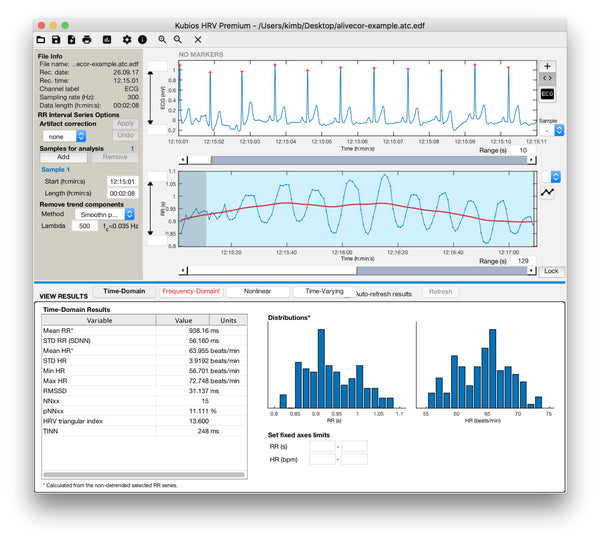Click right arrow of RR time scrollbar

(x=532, y=270)
